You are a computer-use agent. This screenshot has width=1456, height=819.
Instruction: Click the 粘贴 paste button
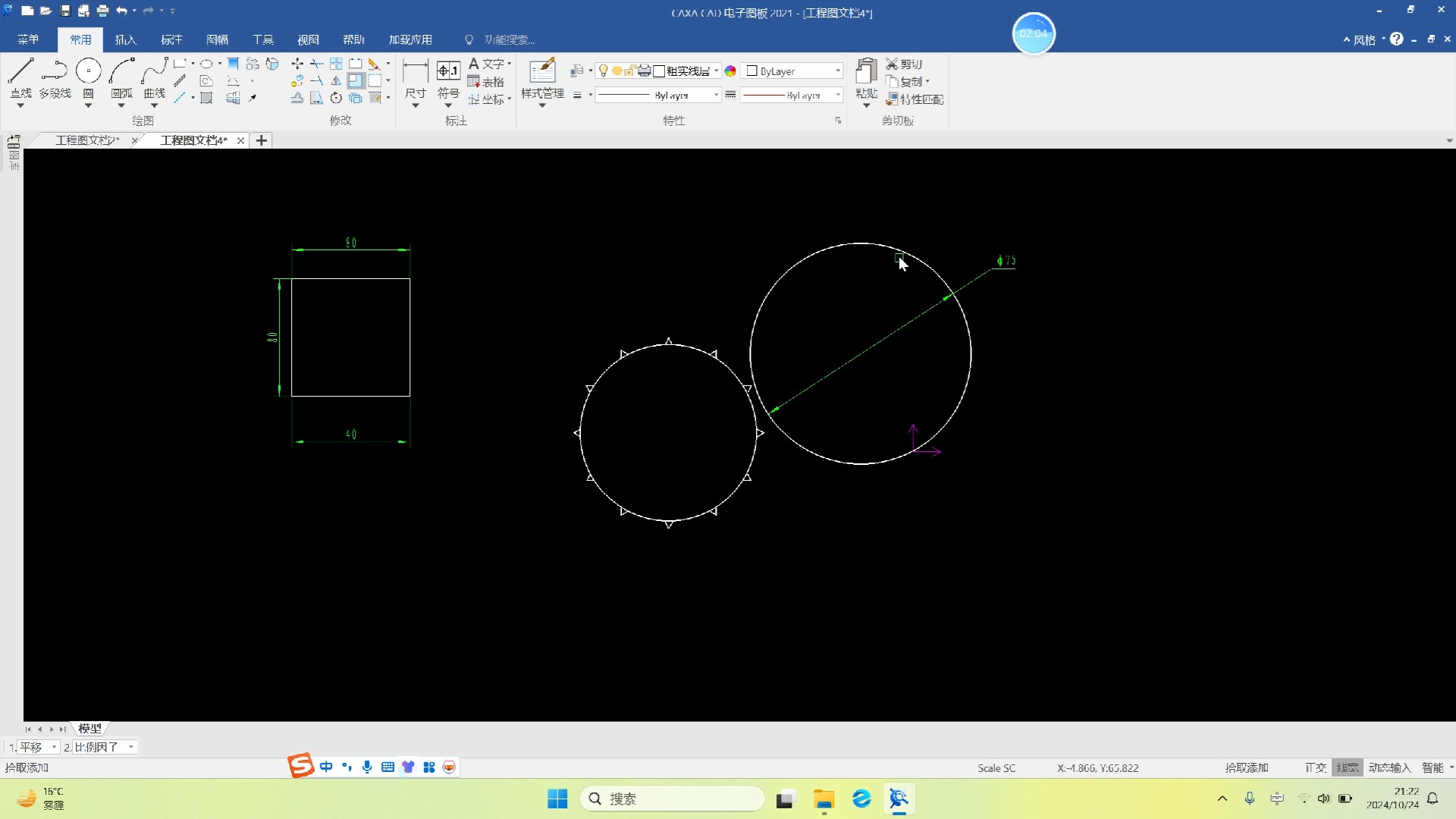coord(866,80)
